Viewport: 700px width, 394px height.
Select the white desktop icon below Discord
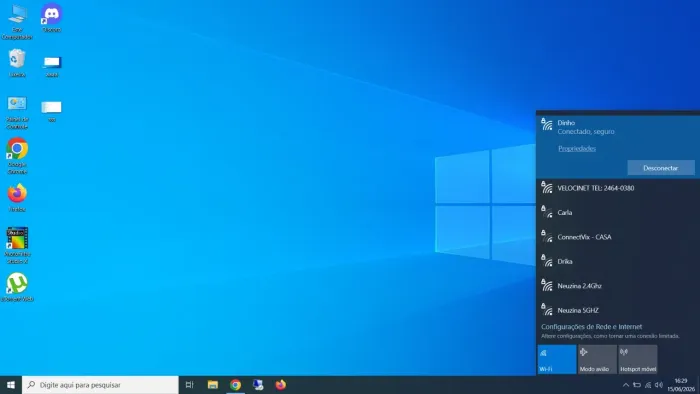52,66
